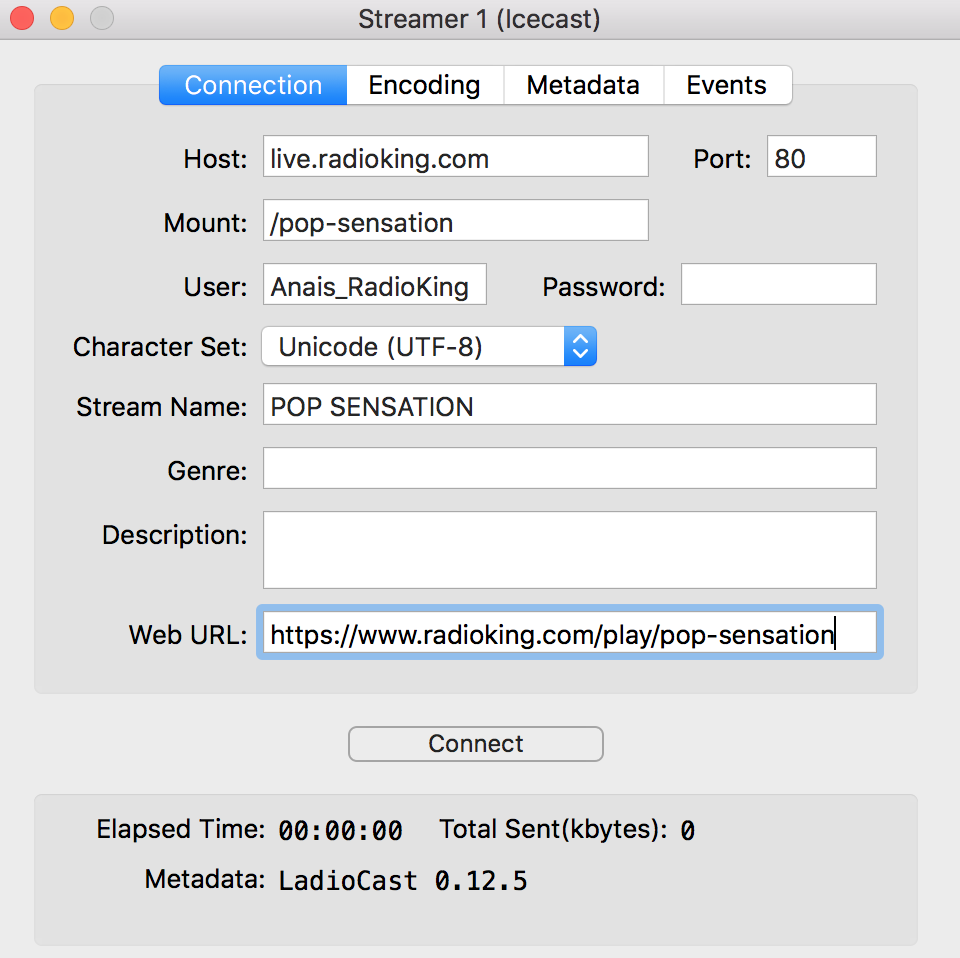Click the Connection tab
This screenshot has width=960, height=958.
tap(253, 85)
